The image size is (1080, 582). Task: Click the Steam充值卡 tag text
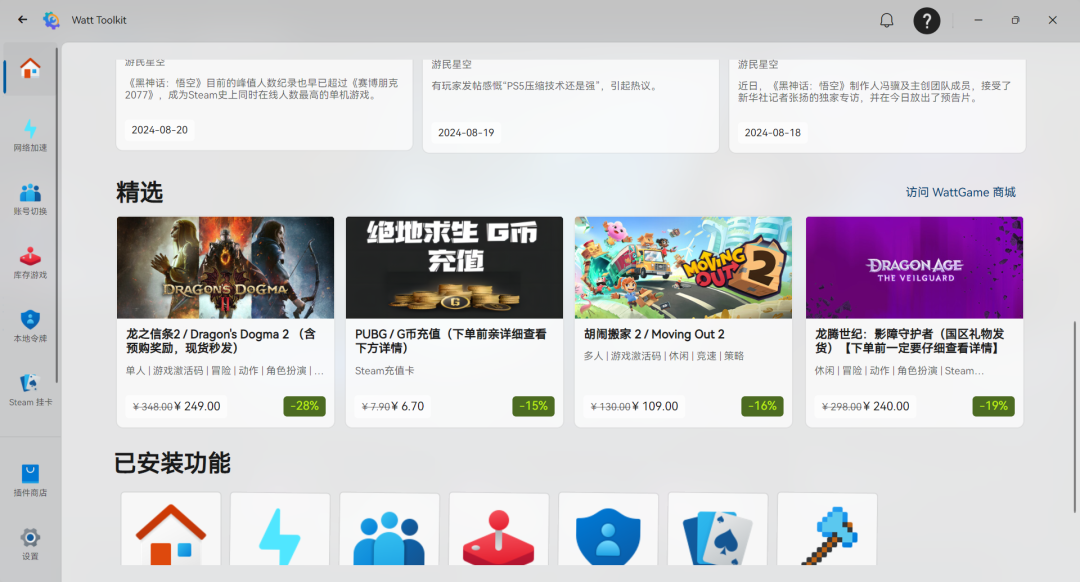pyautogui.click(x=384, y=371)
